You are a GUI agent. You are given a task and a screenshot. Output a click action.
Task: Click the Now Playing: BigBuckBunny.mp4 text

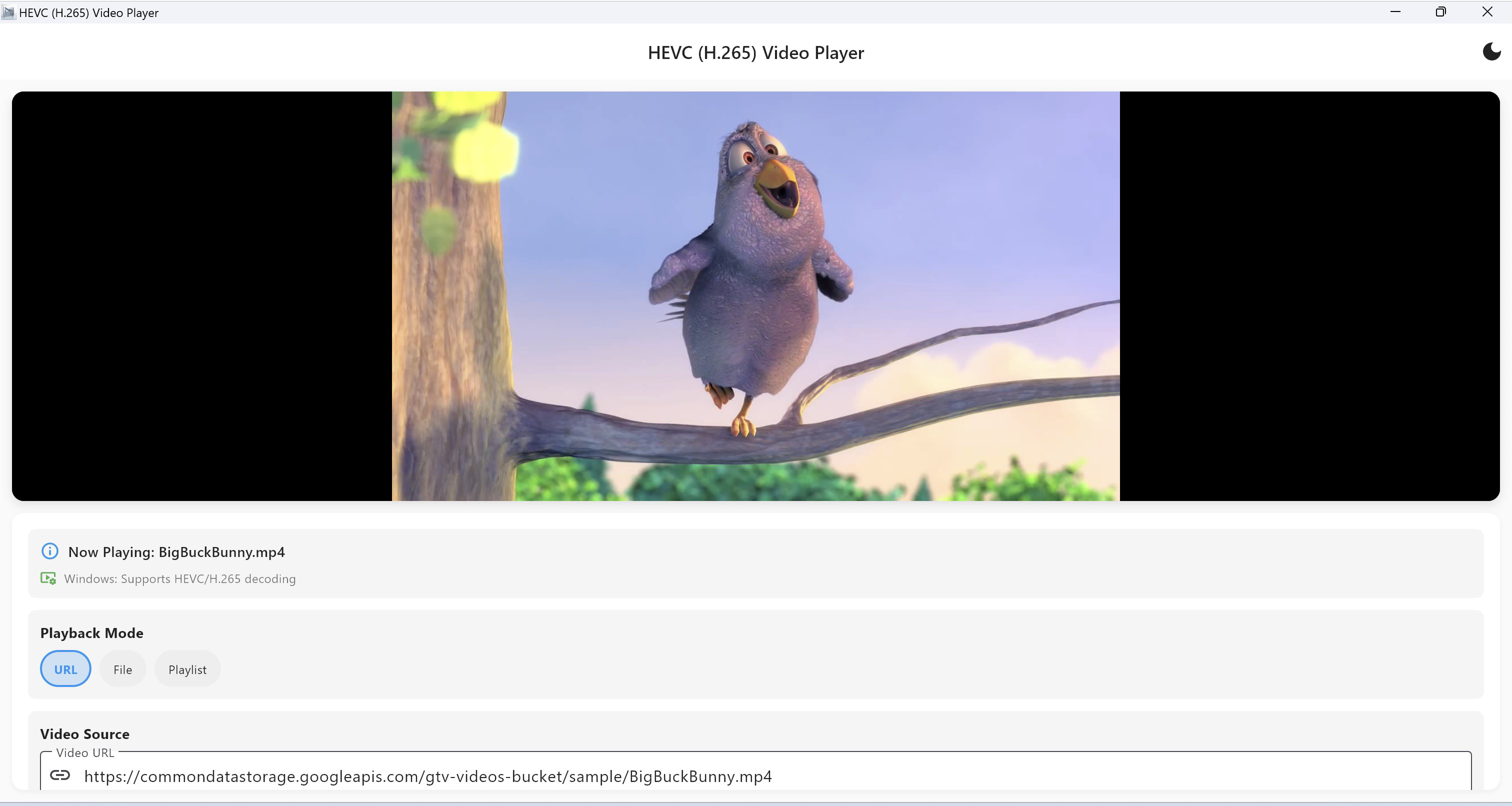coord(176,552)
